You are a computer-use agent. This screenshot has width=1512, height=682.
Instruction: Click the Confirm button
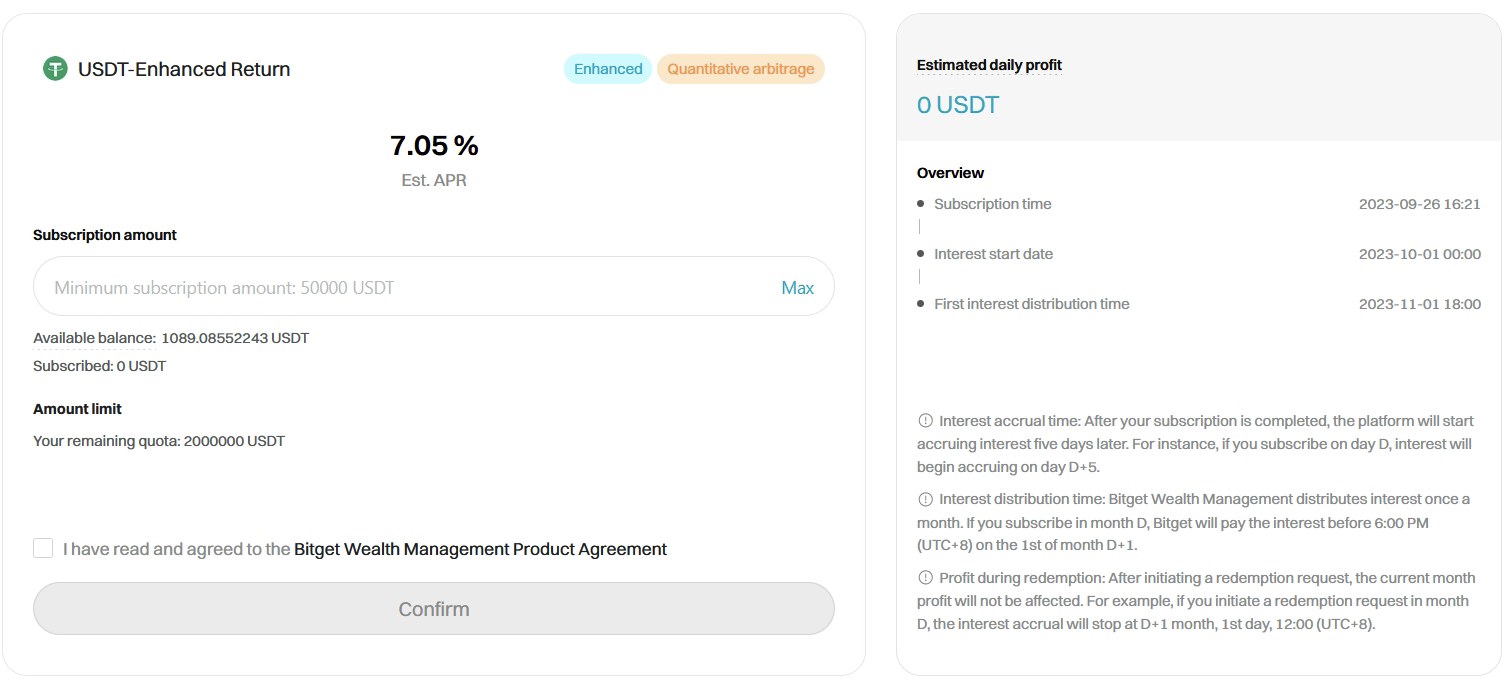[434, 609]
